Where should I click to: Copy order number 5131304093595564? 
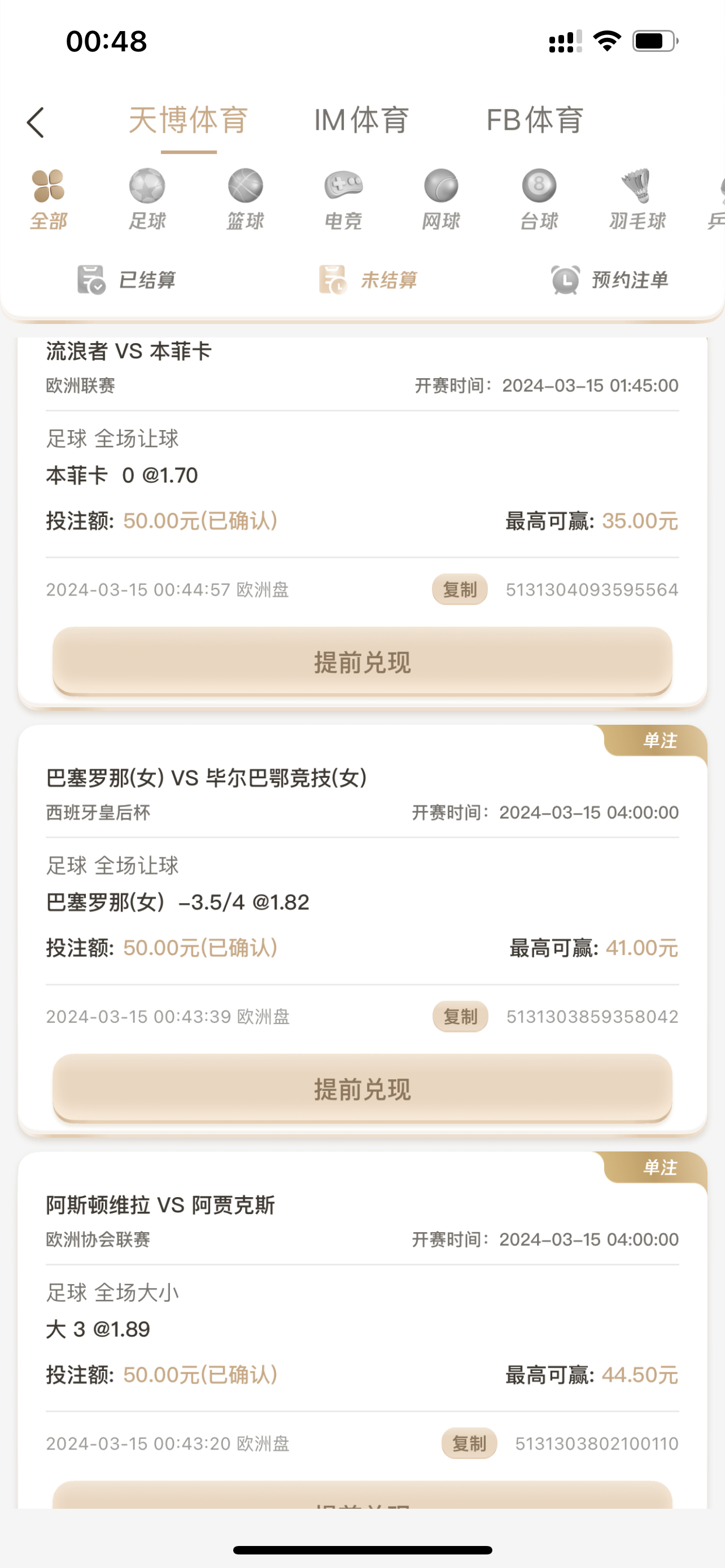pyautogui.click(x=460, y=589)
